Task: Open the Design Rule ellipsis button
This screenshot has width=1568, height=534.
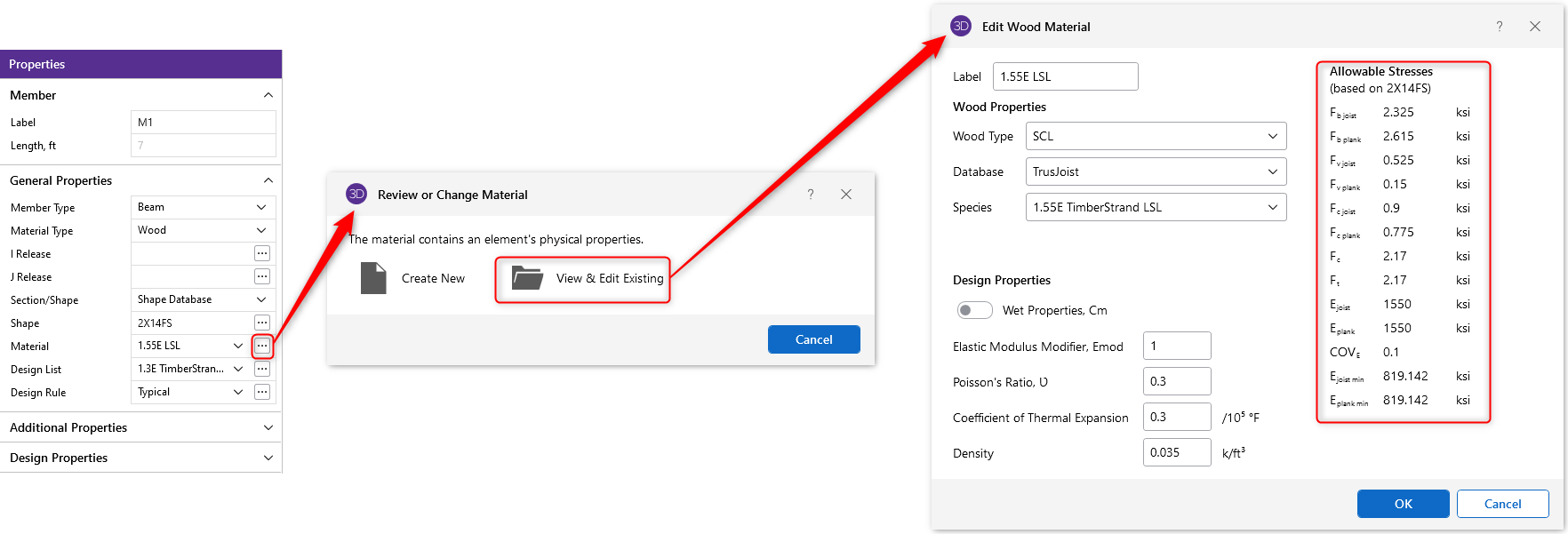Action: point(262,392)
